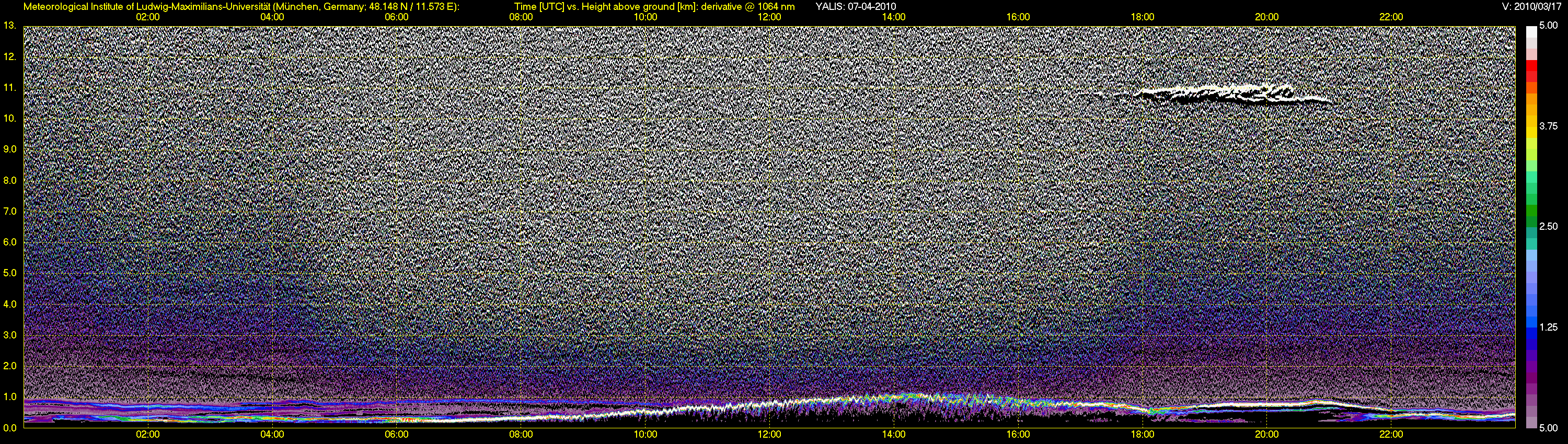This screenshot has height=444, width=1568.
Task: Click the 11. height axis label
Action: click(x=10, y=88)
